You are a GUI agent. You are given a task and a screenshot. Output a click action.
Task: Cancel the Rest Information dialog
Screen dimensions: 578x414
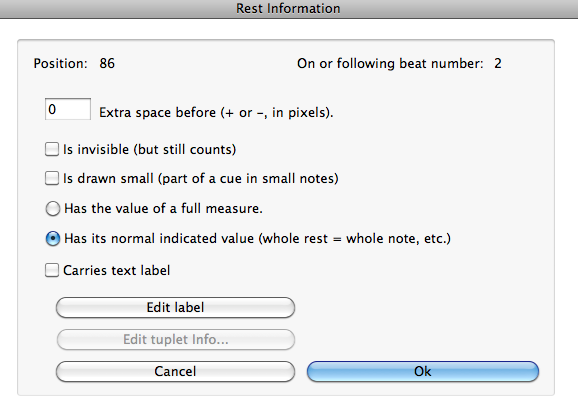pos(175,371)
